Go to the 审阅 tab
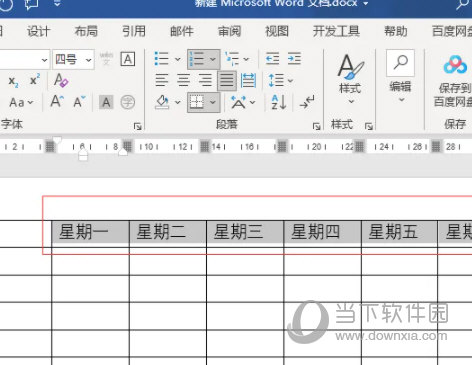This screenshot has width=472, height=365. [x=229, y=31]
